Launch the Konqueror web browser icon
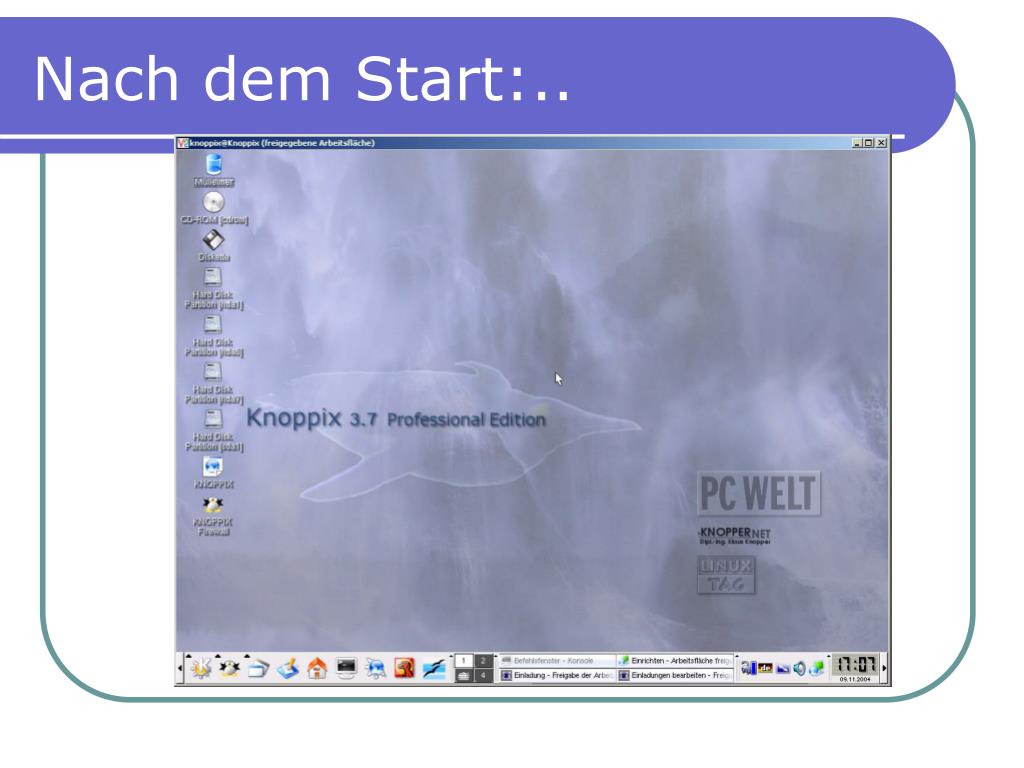 click(x=376, y=669)
